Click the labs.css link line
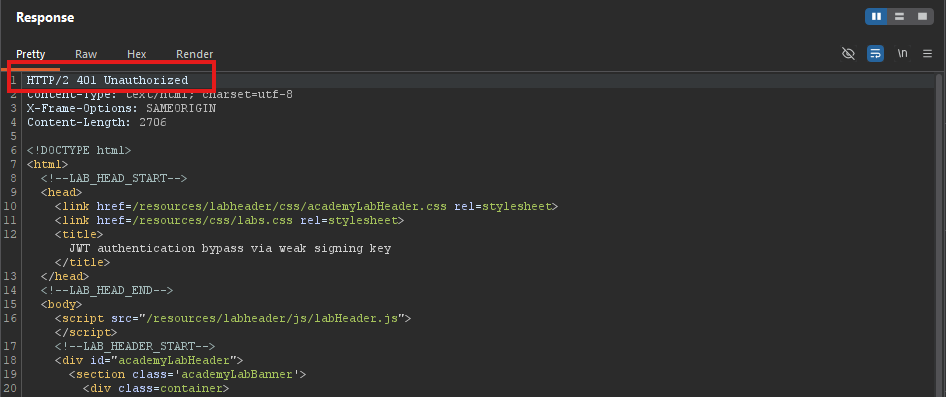Screen dimensions: 946x397 click(x=229, y=220)
